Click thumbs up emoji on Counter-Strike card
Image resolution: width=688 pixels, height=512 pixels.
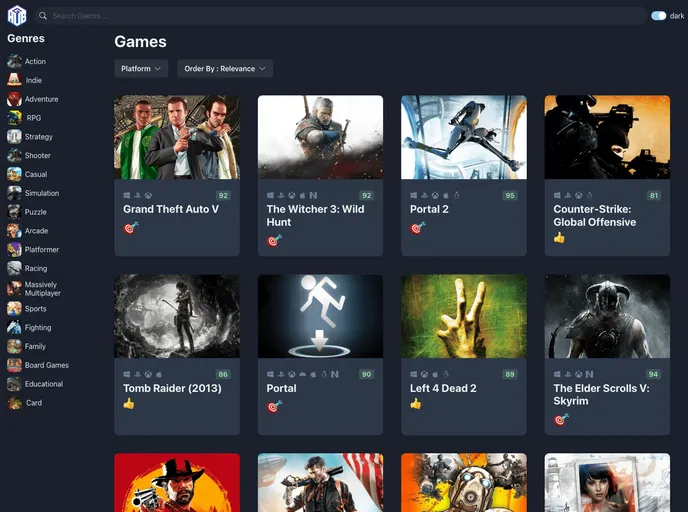pyautogui.click(x=559, y=238)
